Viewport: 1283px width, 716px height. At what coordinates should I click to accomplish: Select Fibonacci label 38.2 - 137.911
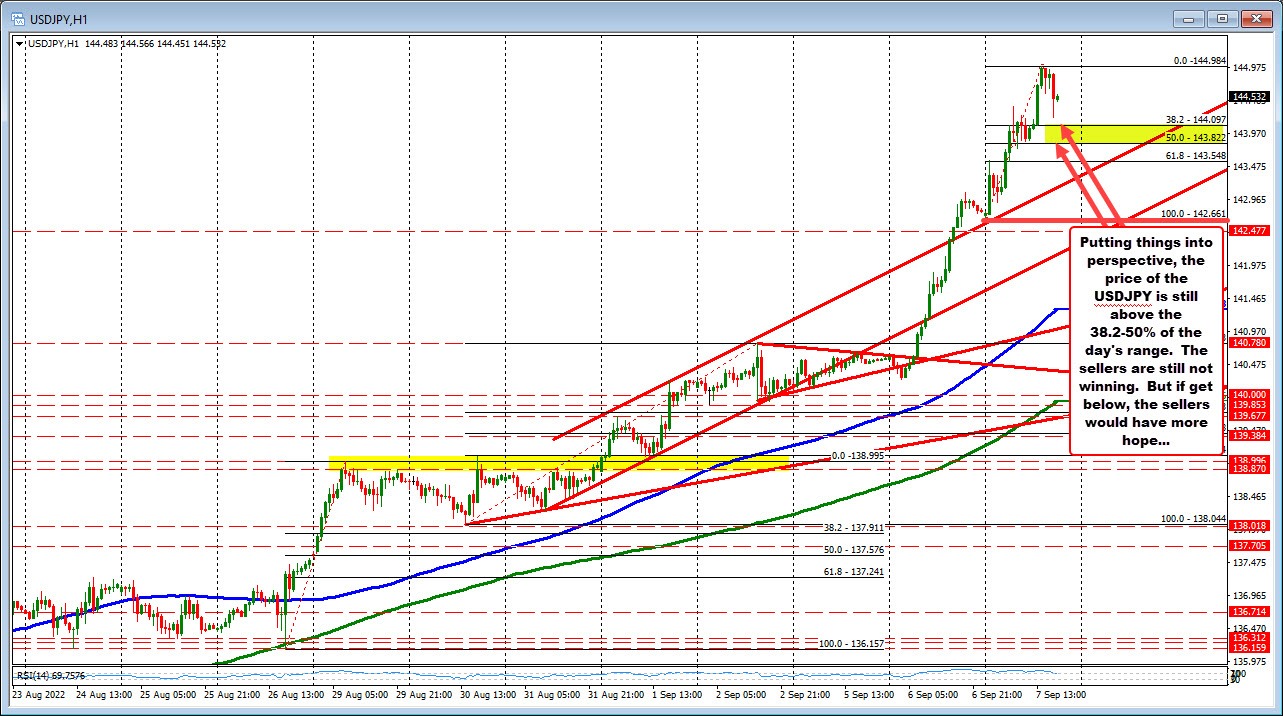point(854,527)
